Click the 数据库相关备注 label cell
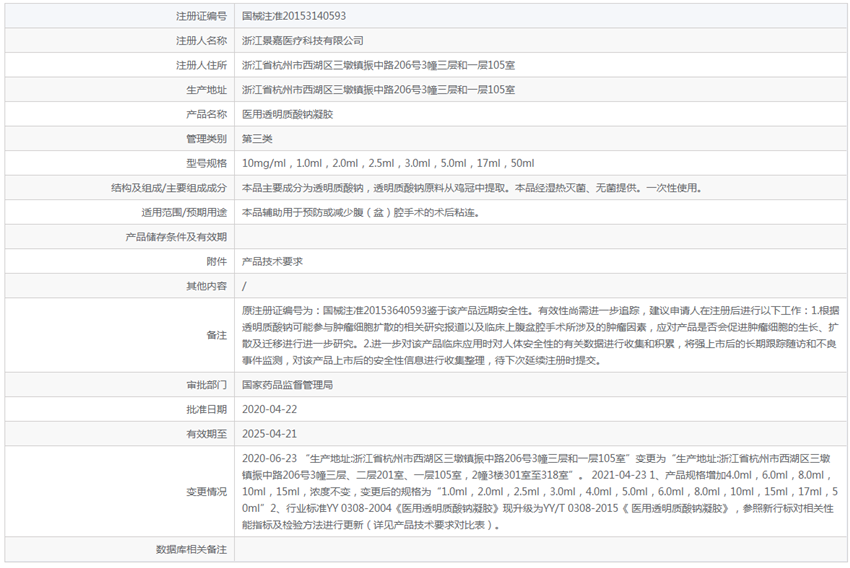 (x=119, y=550)
